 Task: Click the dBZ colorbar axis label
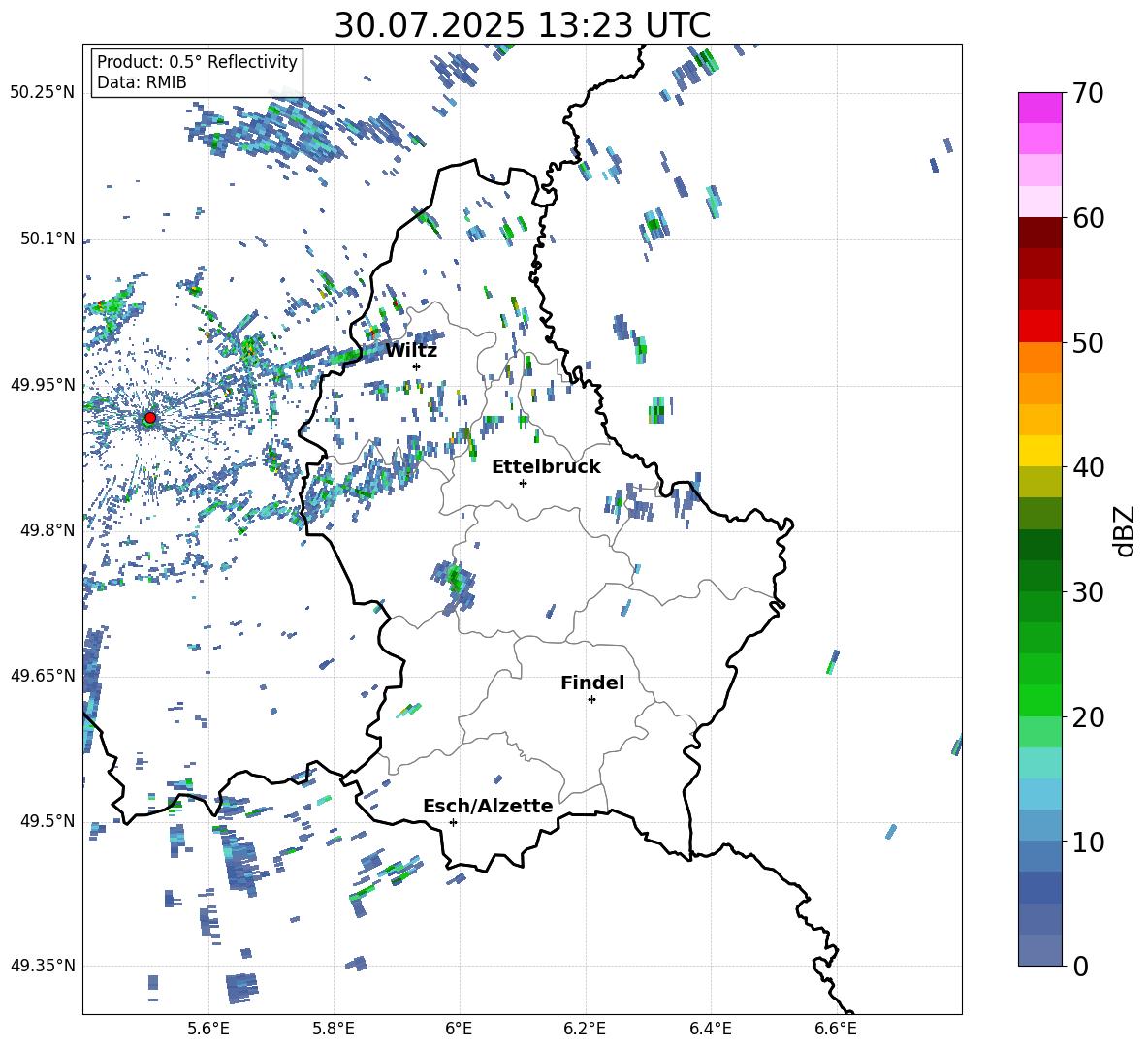point(1126,530)
